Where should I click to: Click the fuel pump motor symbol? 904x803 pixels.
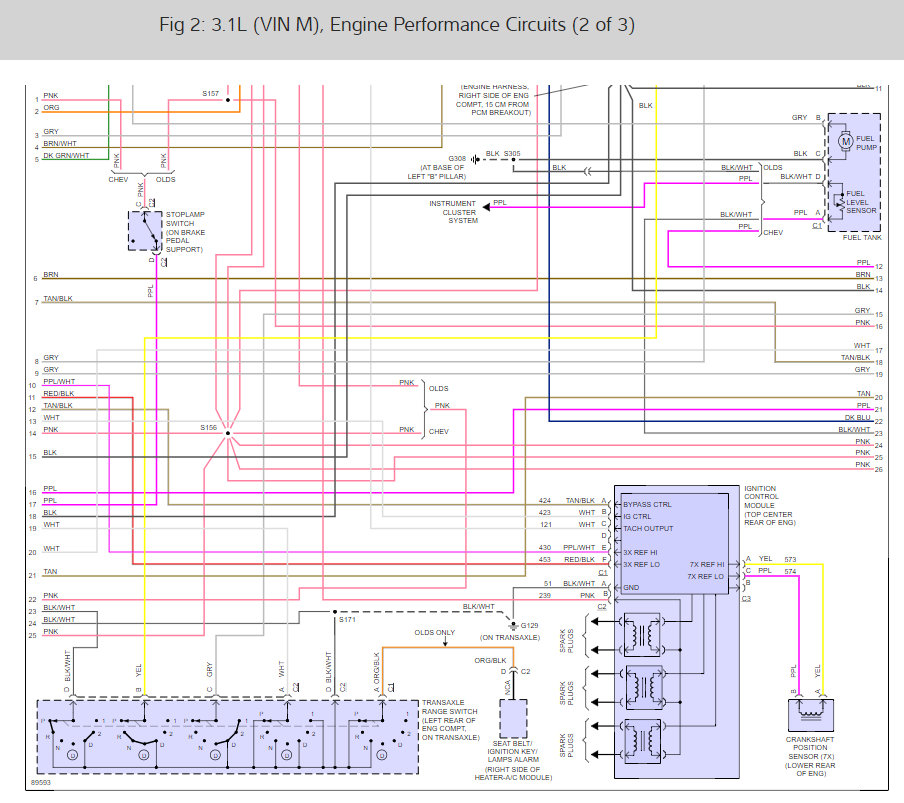click(845, 141)
